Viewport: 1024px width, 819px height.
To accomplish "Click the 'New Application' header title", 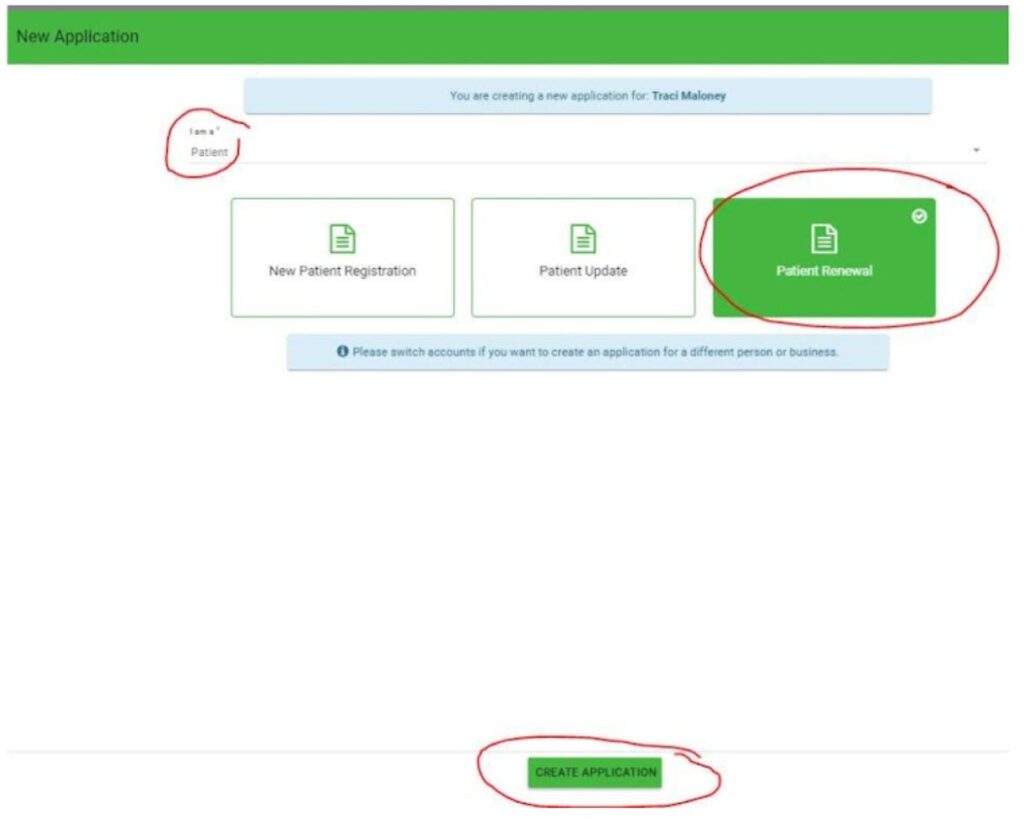I will pyautogui.click(x=78, y=37).
